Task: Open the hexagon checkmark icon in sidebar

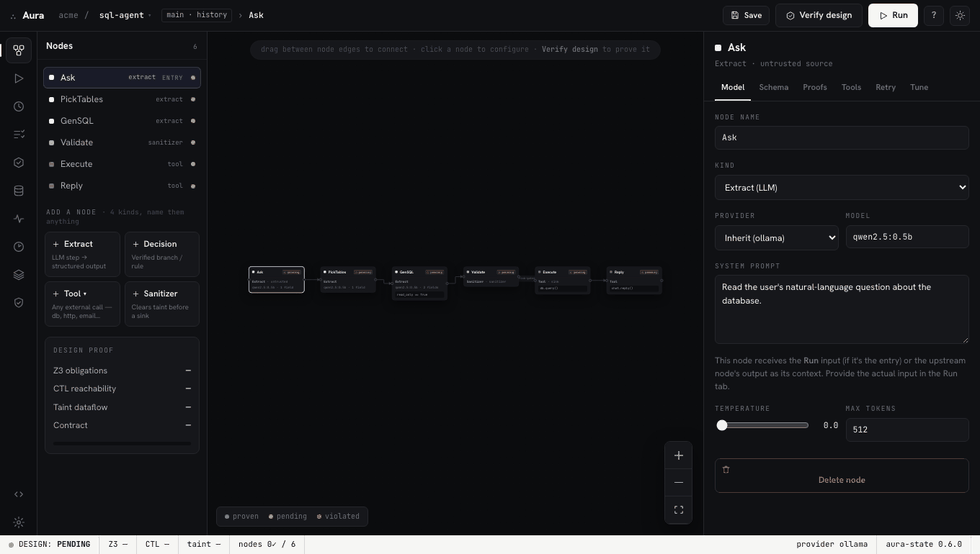Action: 19,163
